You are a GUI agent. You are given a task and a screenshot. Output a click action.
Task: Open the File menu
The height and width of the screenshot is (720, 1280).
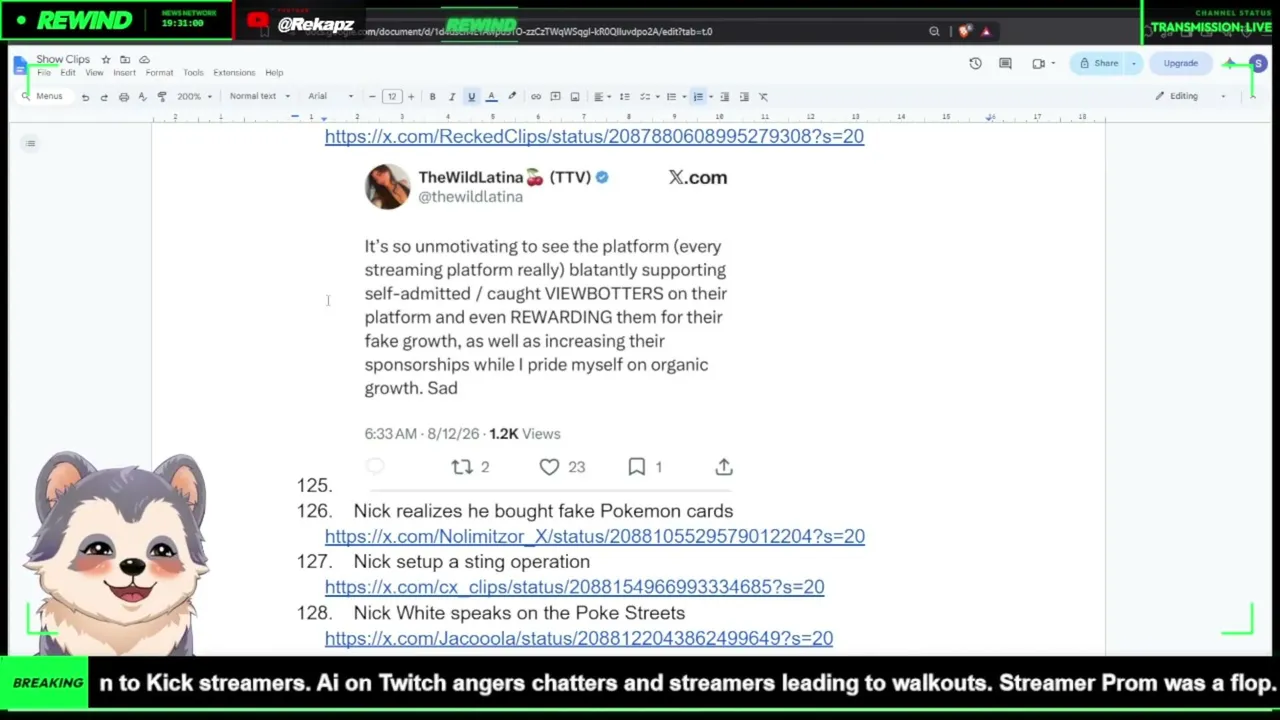44,73
